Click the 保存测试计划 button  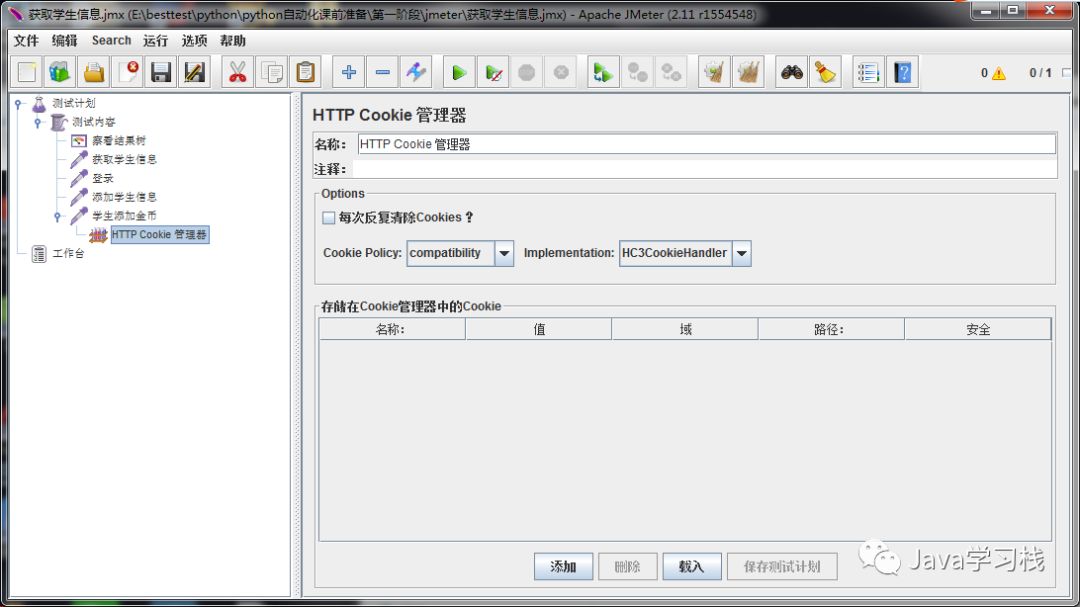pos(782,566)
